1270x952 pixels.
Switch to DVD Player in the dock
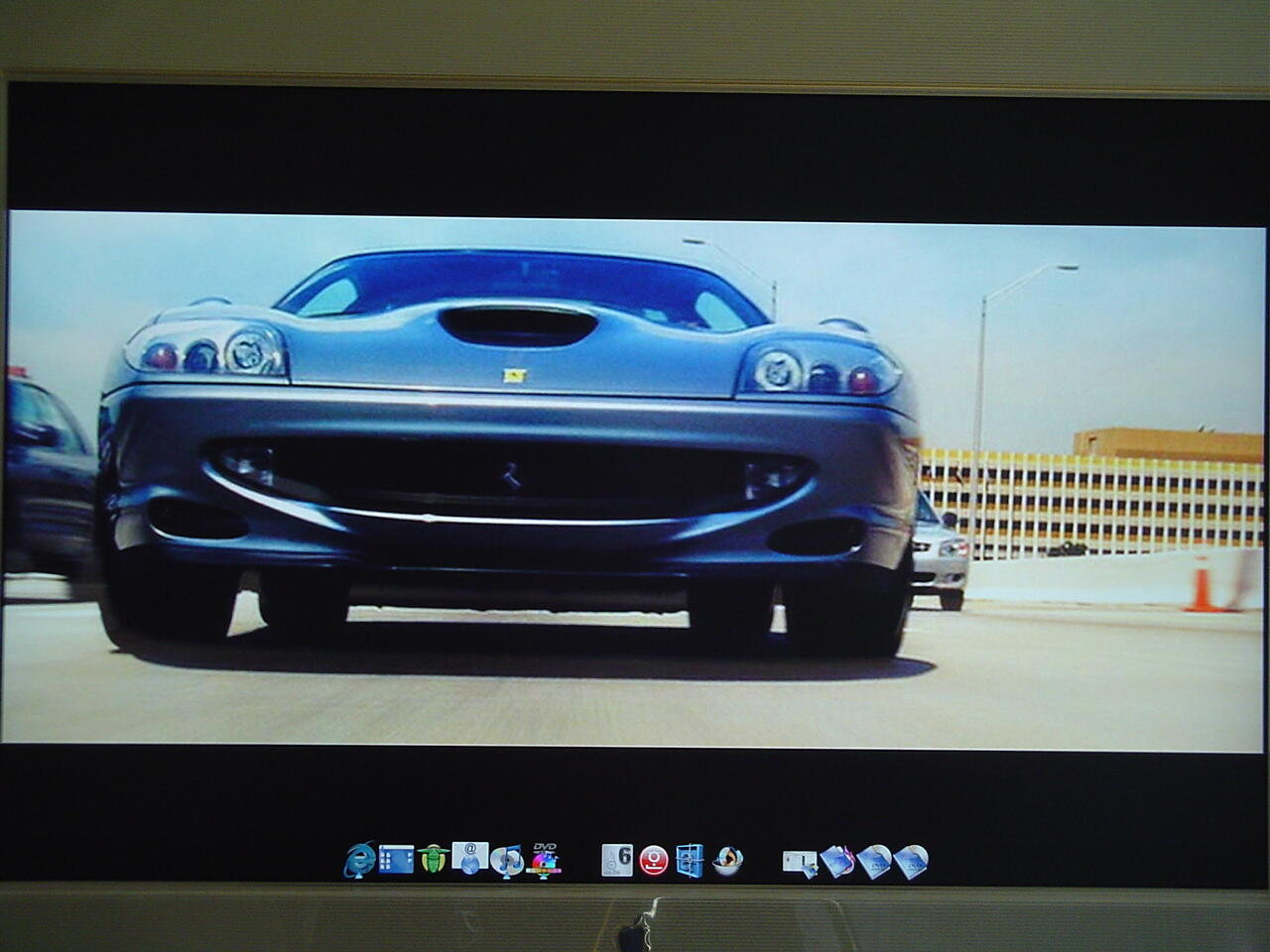[x=543, y=859]
